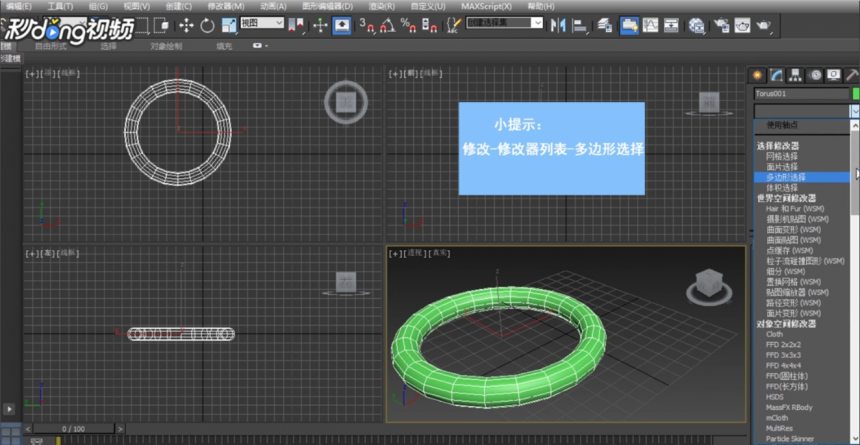Screen dimensions: 860x445
Task: Select the Select and Move tool
Action: pyautogui.click(x=186, y=25)
